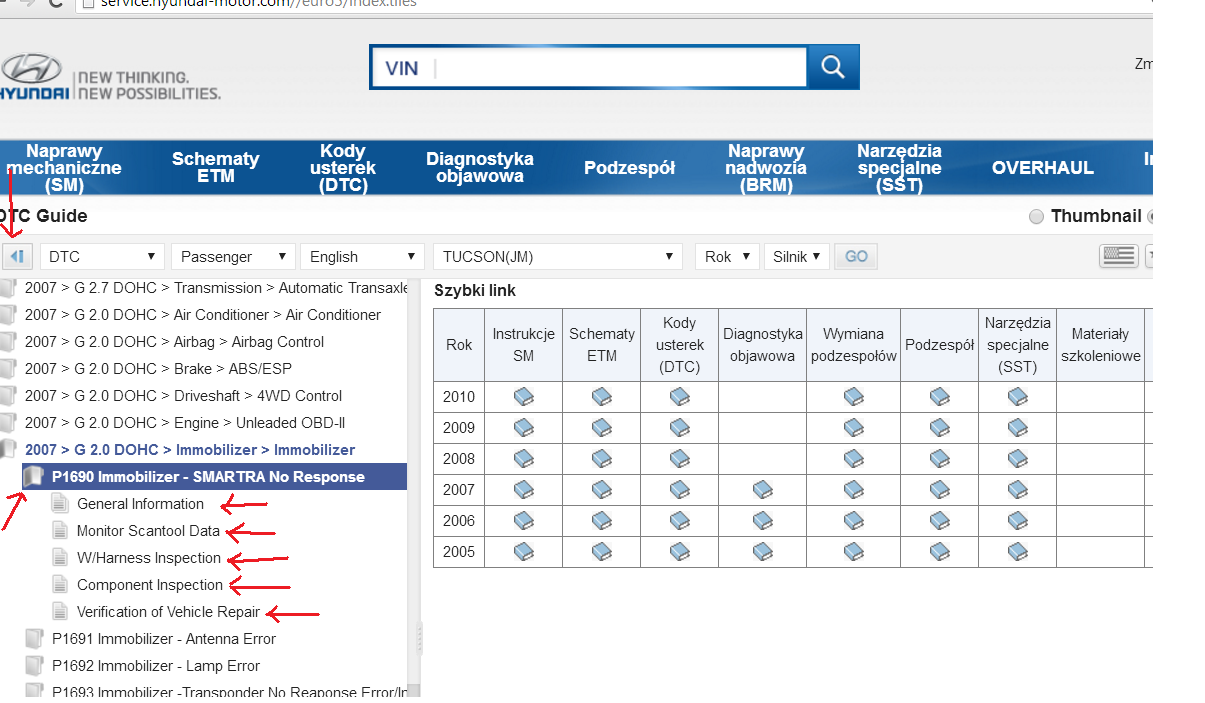Image resolution: width=1205 pixels, height=703 pixels.
Task: Open the 2010 Schematy ETM book icon
Action: 601,397
